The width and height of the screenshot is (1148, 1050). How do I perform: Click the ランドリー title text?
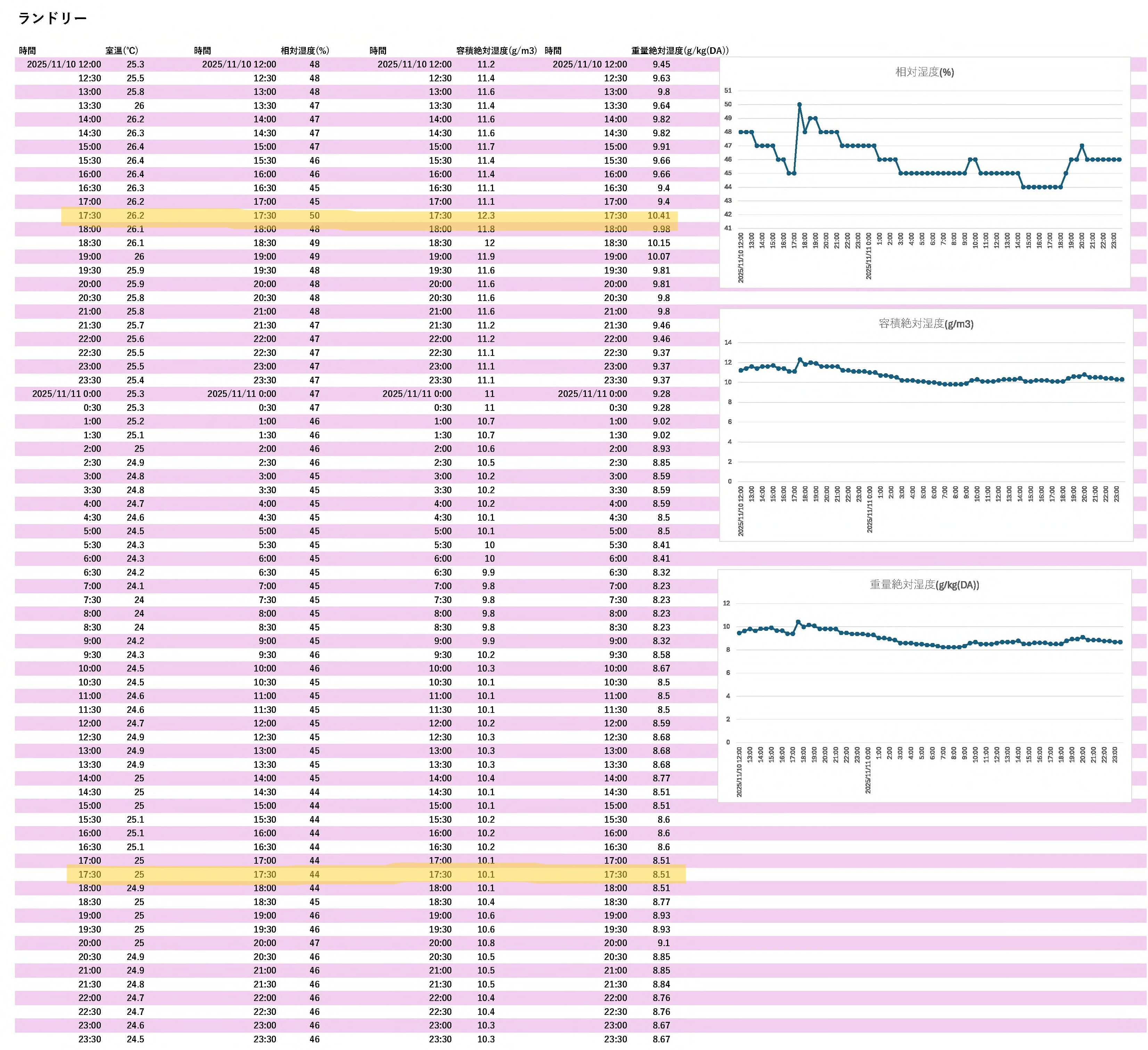pyautogui.click(x=52, y=18)
